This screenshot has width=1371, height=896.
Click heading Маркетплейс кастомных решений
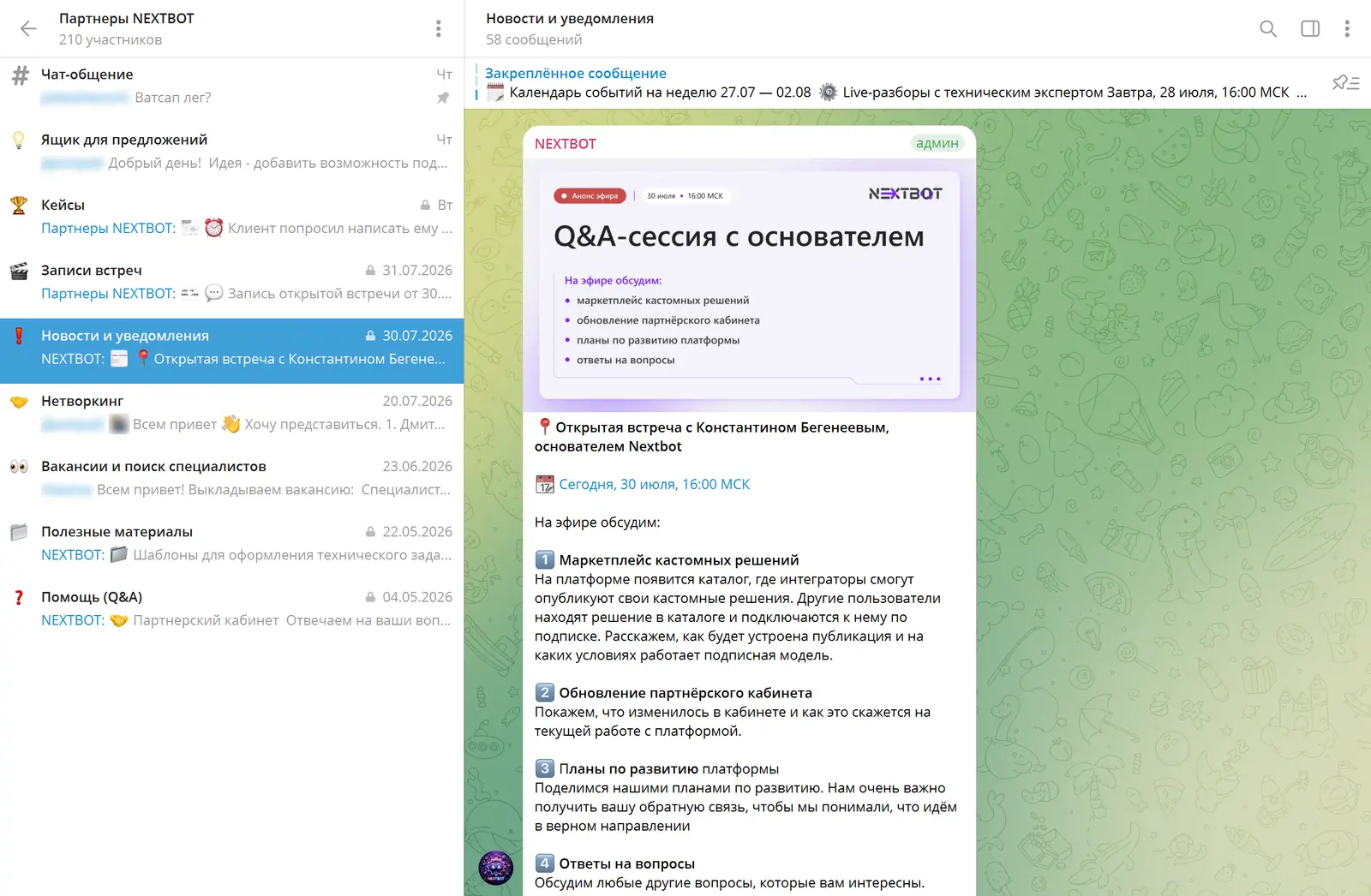(679, 560)
